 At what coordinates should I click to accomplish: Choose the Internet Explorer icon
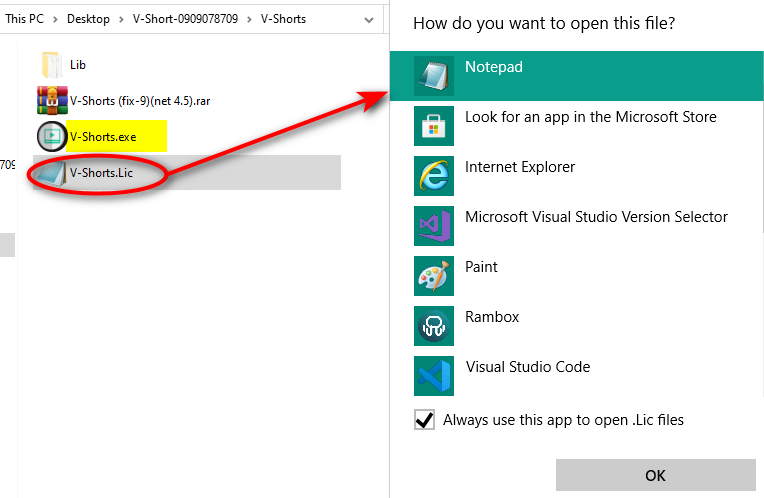[434, 176]
